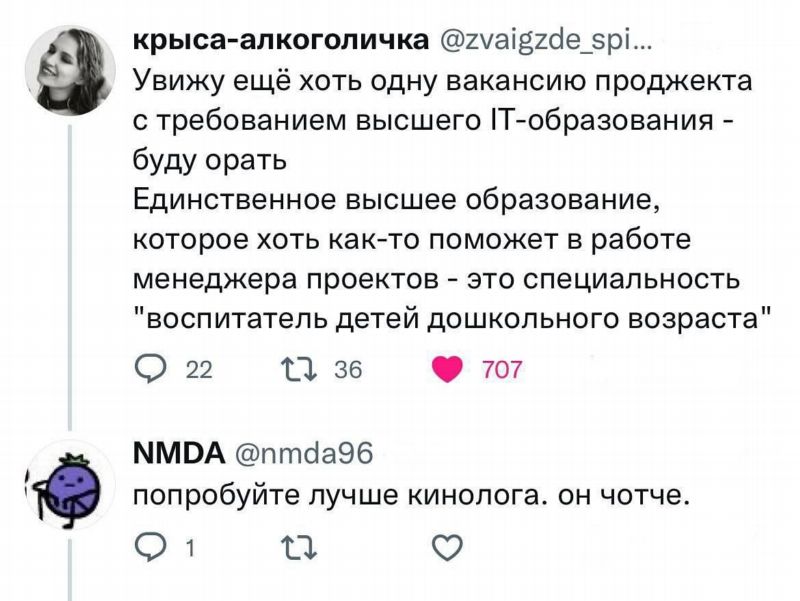This screenshot has width=800, height=601.
Task: Click the display name крыса-алкоголичка
Action: click(281, 40)
